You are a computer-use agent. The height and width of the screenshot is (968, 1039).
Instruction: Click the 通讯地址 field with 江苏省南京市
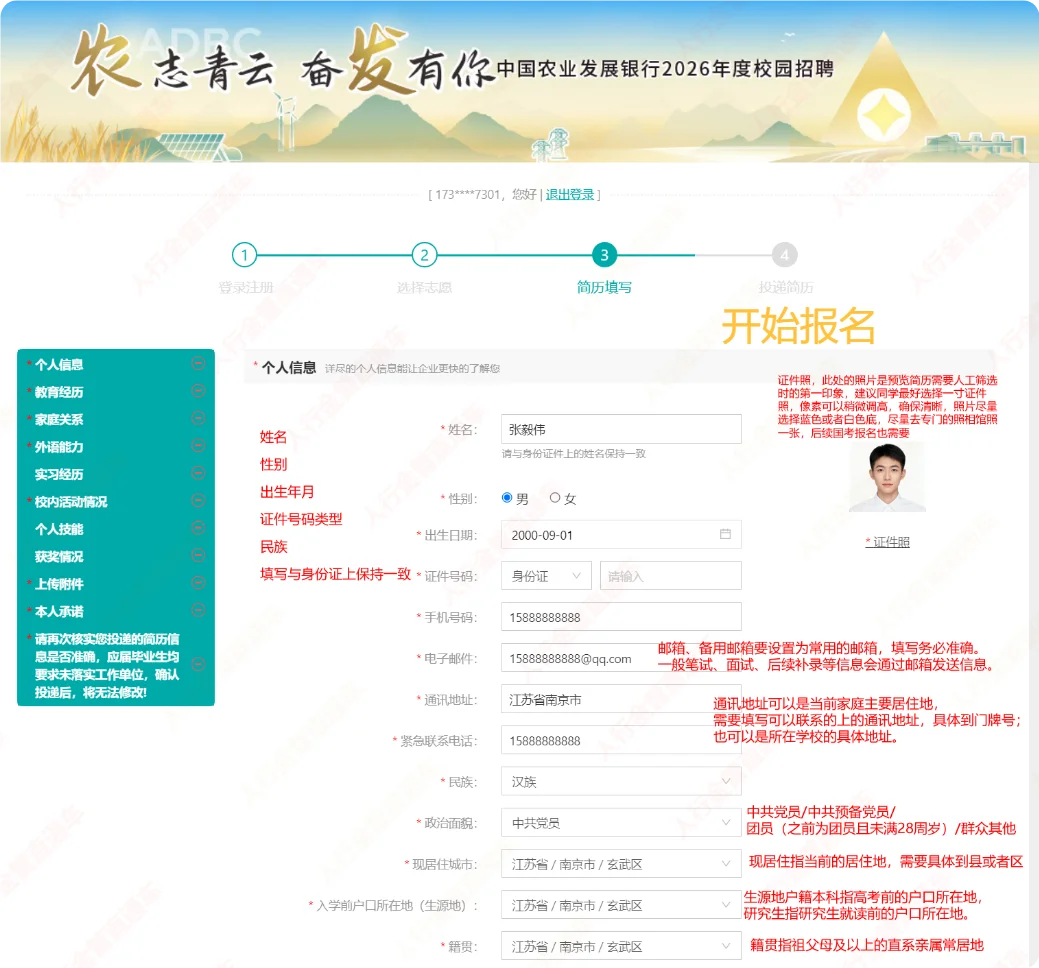click(621, 700)
